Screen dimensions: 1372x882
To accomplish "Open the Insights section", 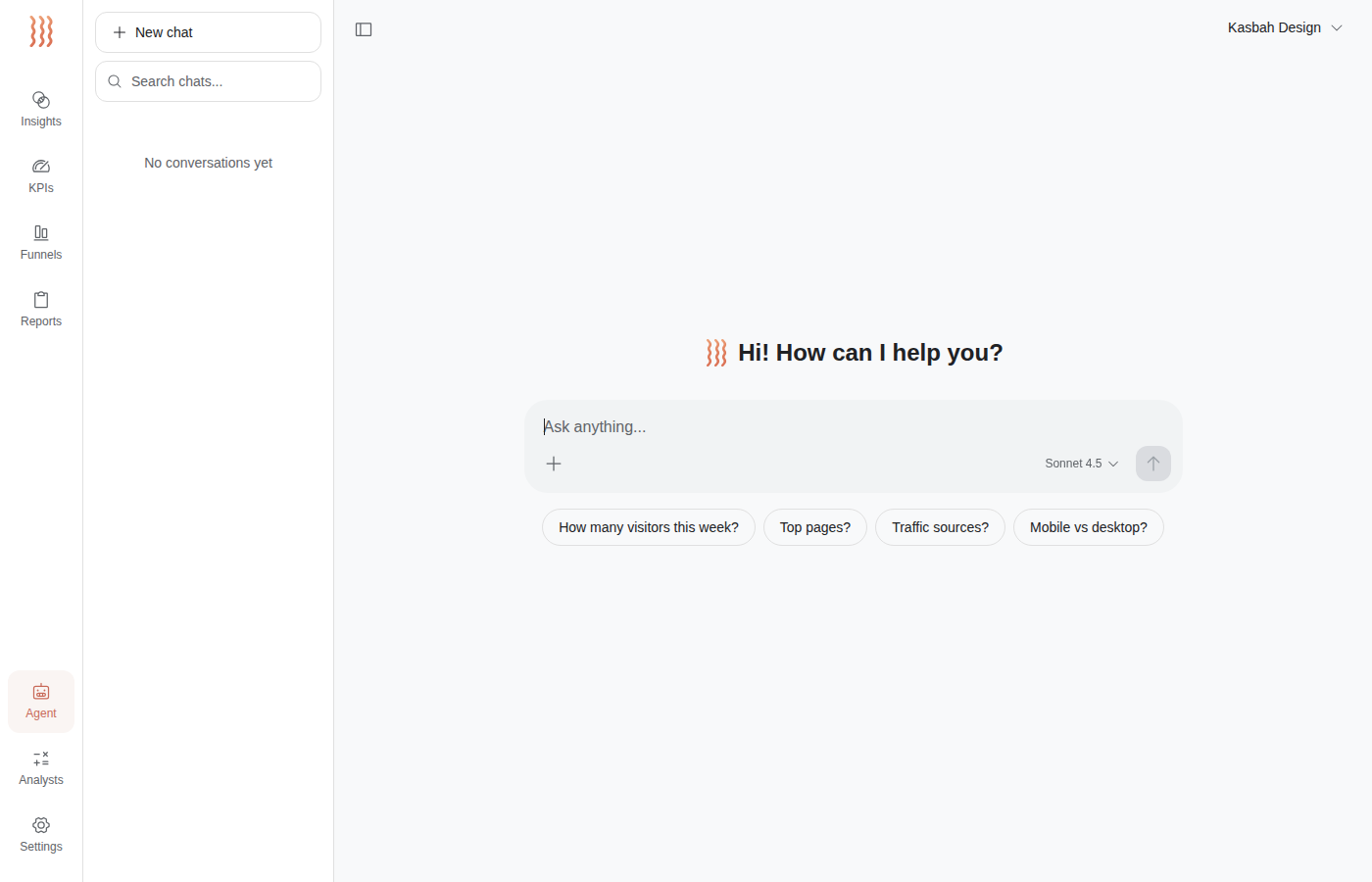I will (40, 109).
